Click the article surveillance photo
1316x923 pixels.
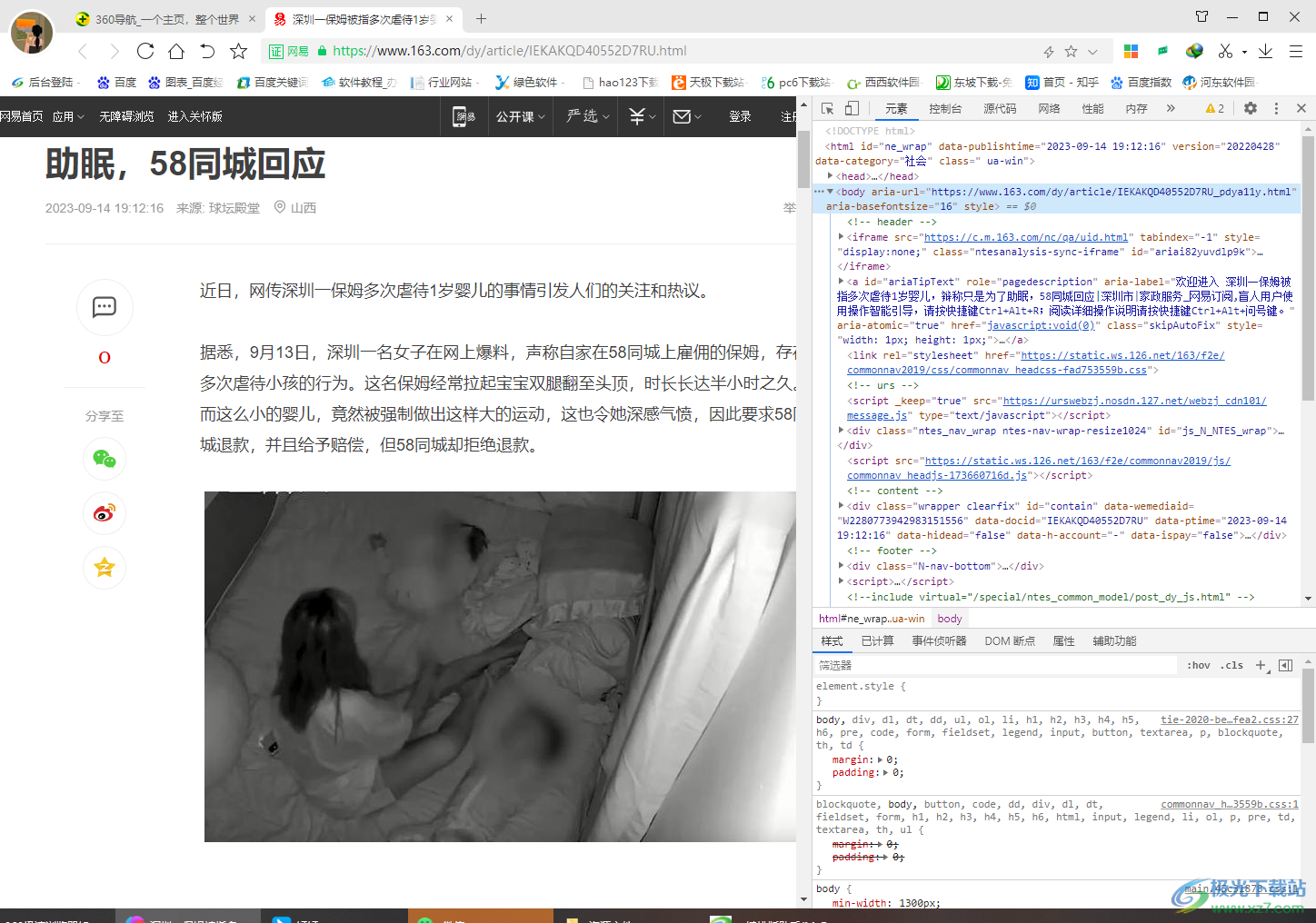500,667
